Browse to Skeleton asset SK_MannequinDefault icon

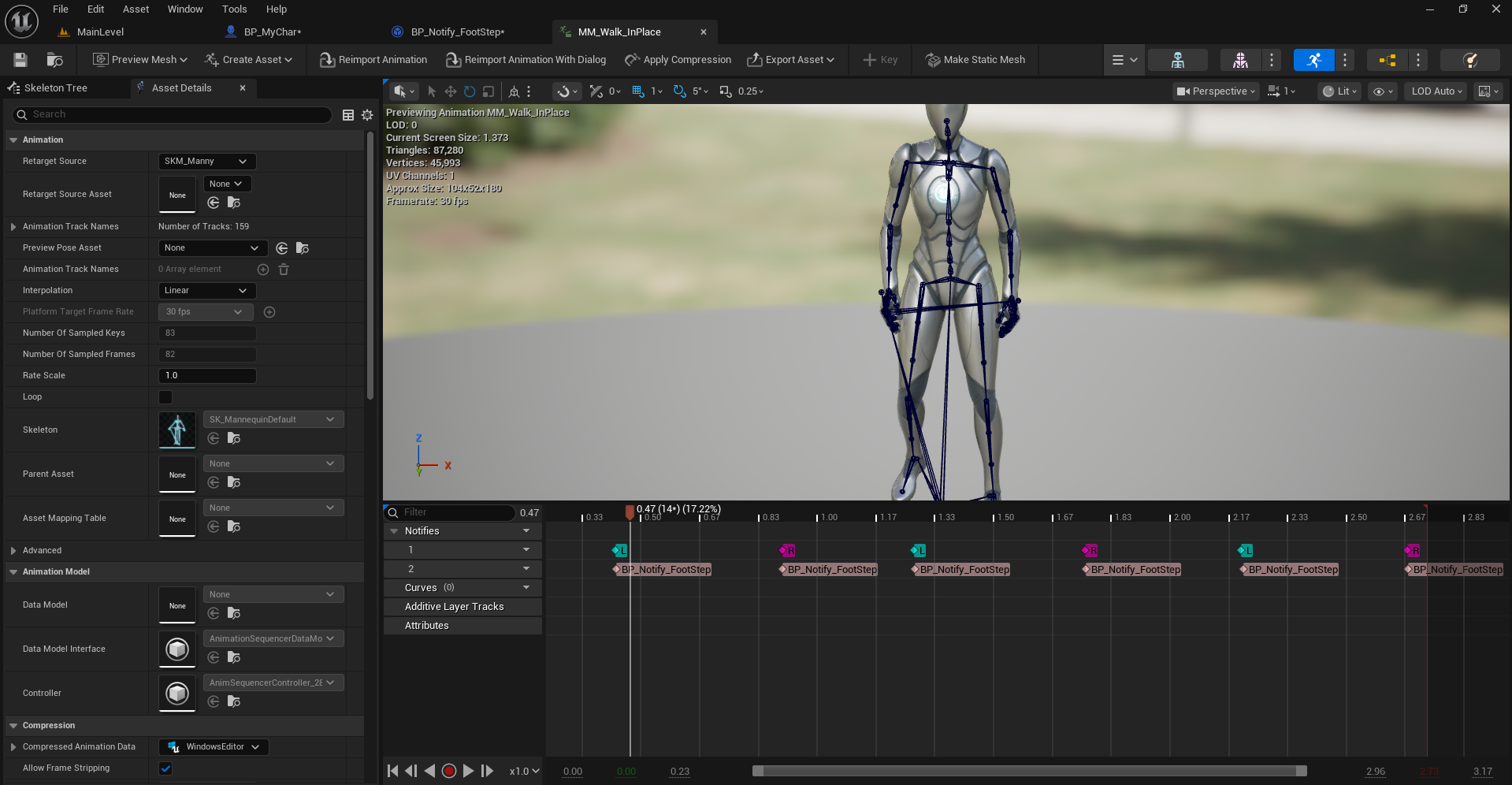tap(234, 438)
